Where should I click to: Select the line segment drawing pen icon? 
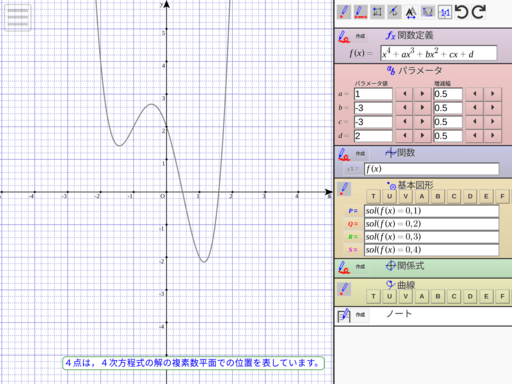[360, 12]
